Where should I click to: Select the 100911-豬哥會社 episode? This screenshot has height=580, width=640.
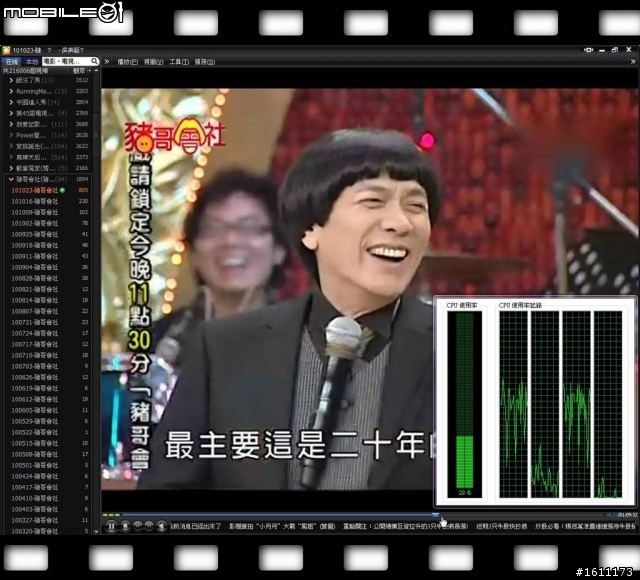pos(35,256)
